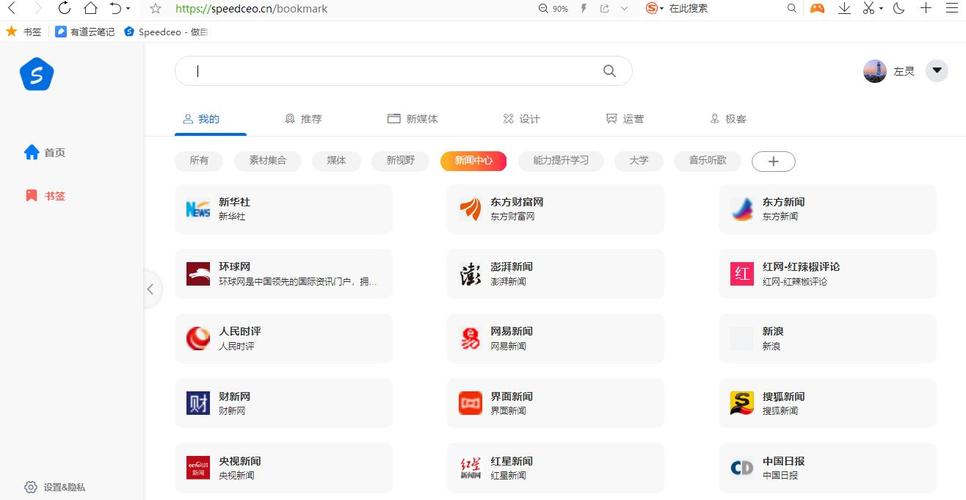Image resolution: width=966 pixels, height=500 pixels.
Task: Select the 新视野 category chip
Action: [x=400, y=161]
